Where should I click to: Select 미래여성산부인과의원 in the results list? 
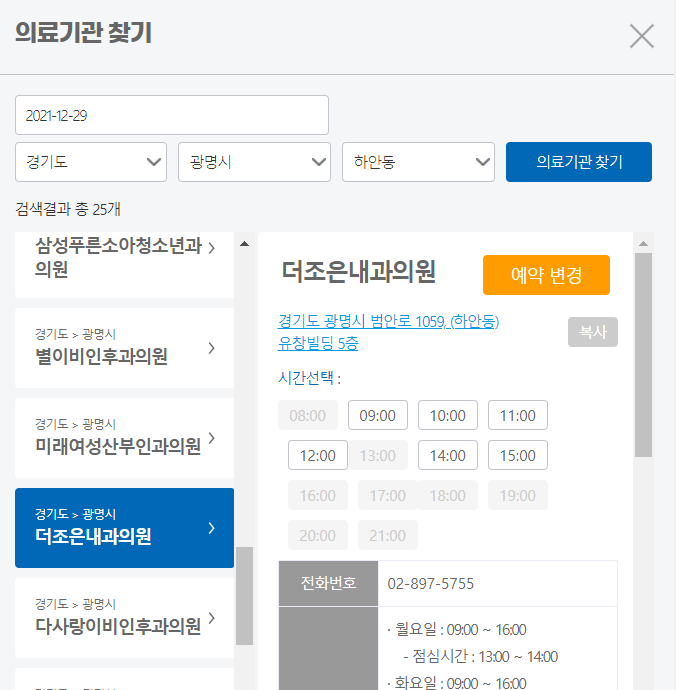pyautogui.click(x=125, y=438)
